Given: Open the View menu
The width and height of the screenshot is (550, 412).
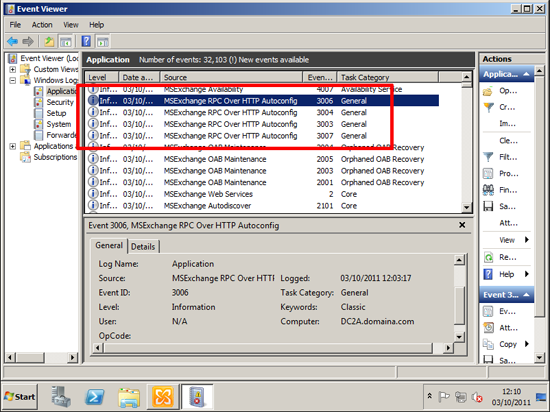Looking at the screenshot, I should pyautogui.click(x=71, y=25).
